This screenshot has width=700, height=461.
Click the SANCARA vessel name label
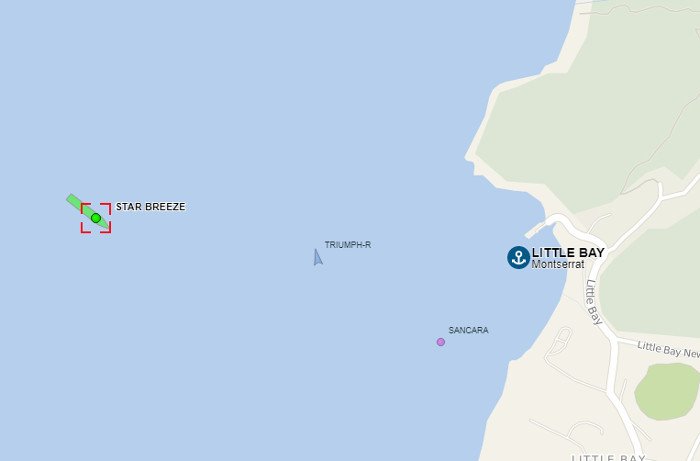pos(468,330)
